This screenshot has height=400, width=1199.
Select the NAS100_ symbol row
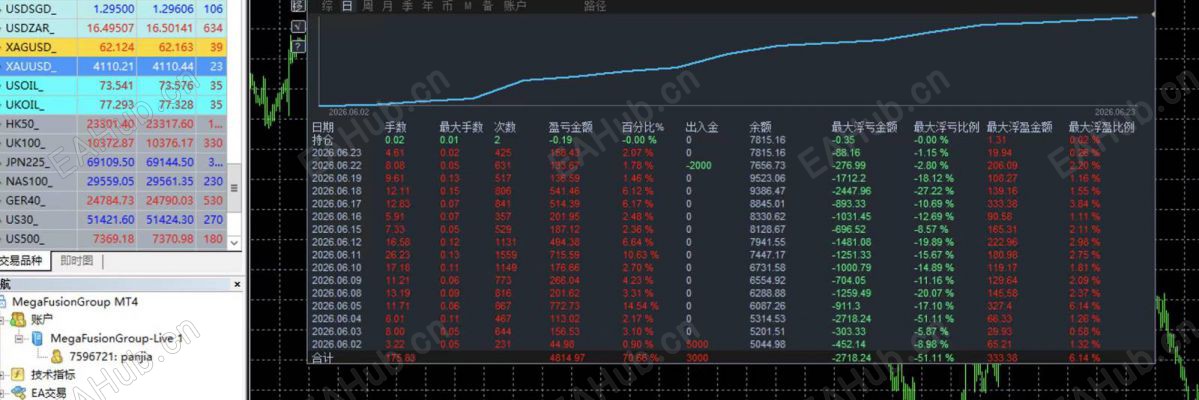[115, 181]
